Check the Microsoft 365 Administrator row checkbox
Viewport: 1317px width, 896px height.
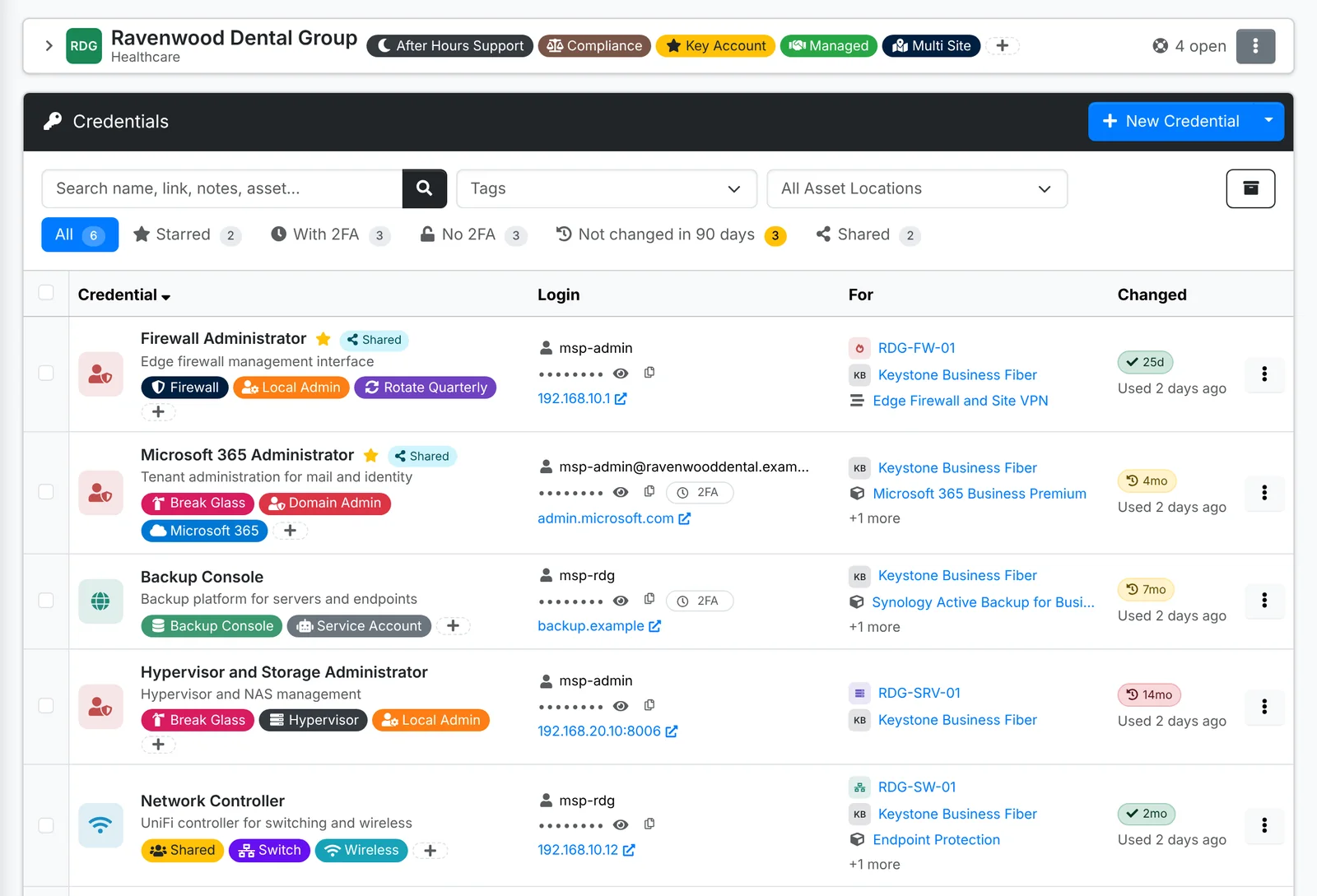[46, 491]
